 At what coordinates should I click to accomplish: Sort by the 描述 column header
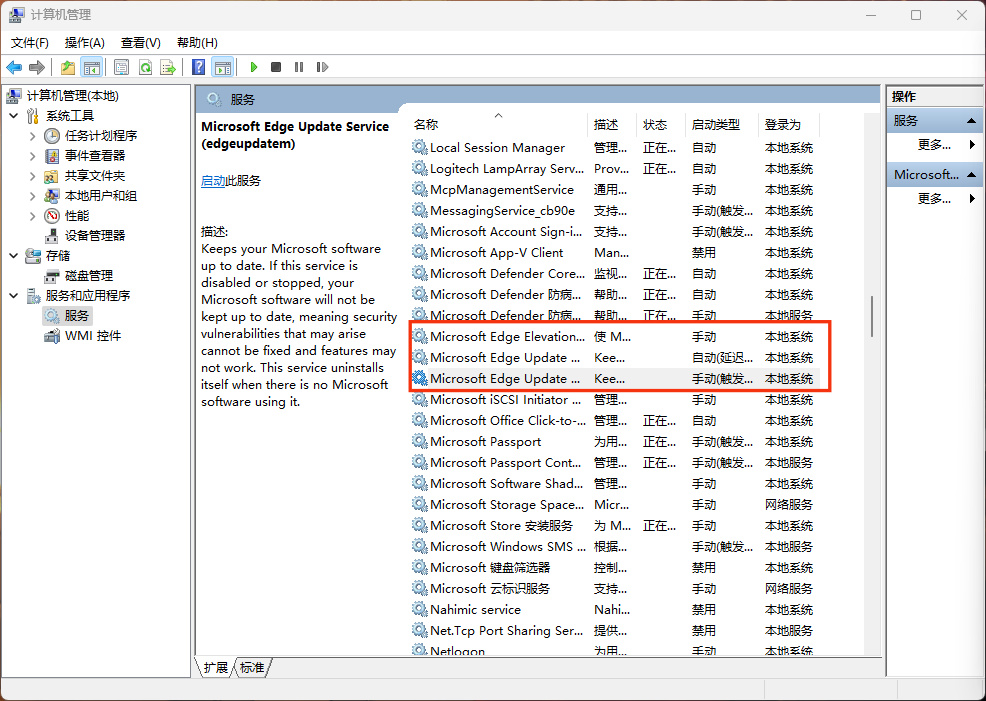tap(612, 124)
